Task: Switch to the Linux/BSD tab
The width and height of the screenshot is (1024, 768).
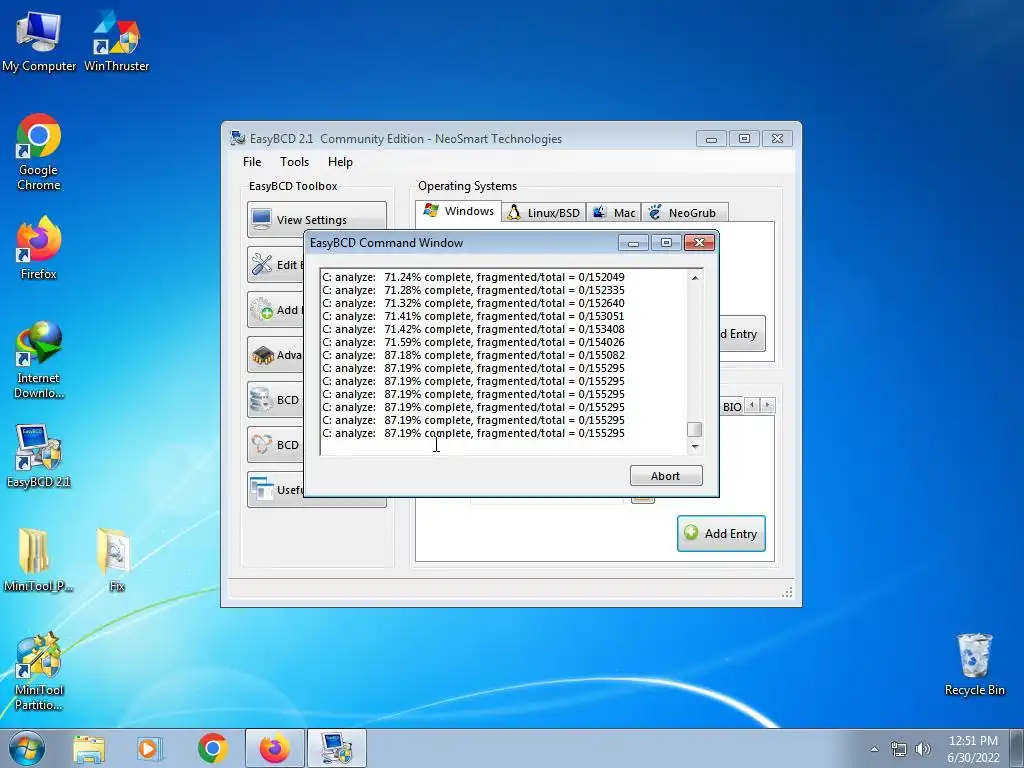Action: coord(543,213)
